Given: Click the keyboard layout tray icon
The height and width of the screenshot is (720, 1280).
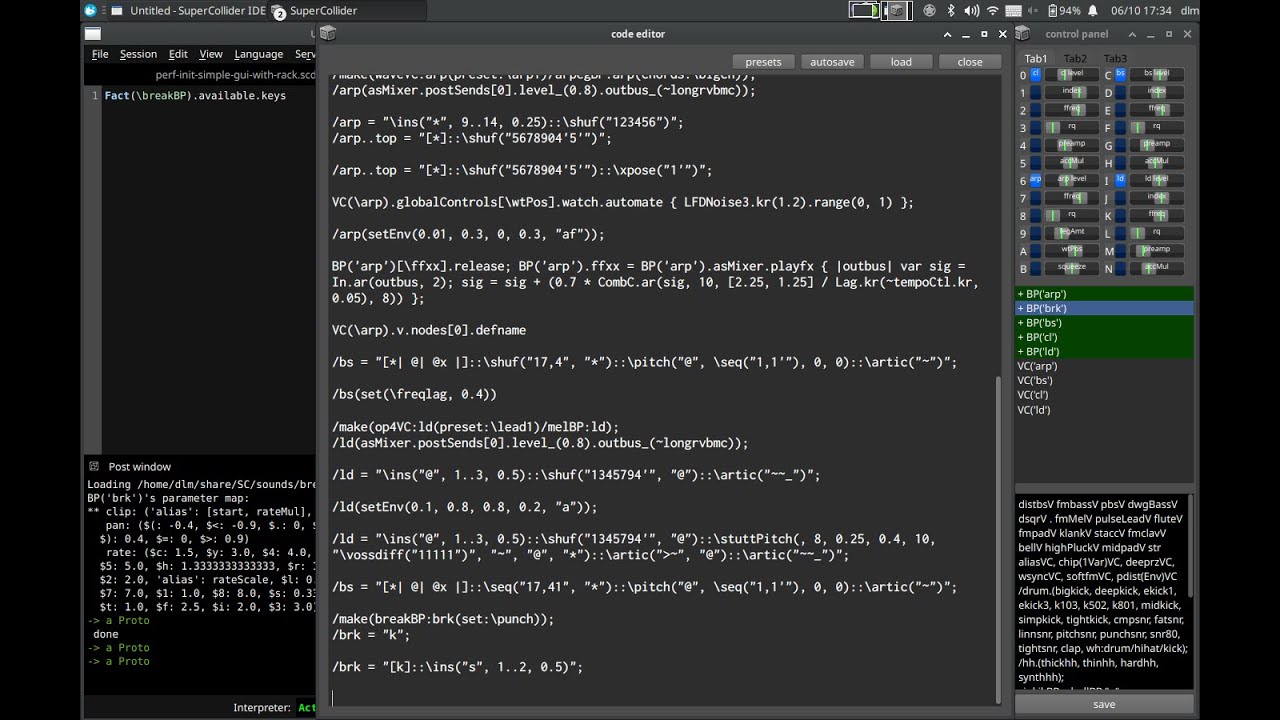Looking at the screenshot, I should tap(1013, 10).
